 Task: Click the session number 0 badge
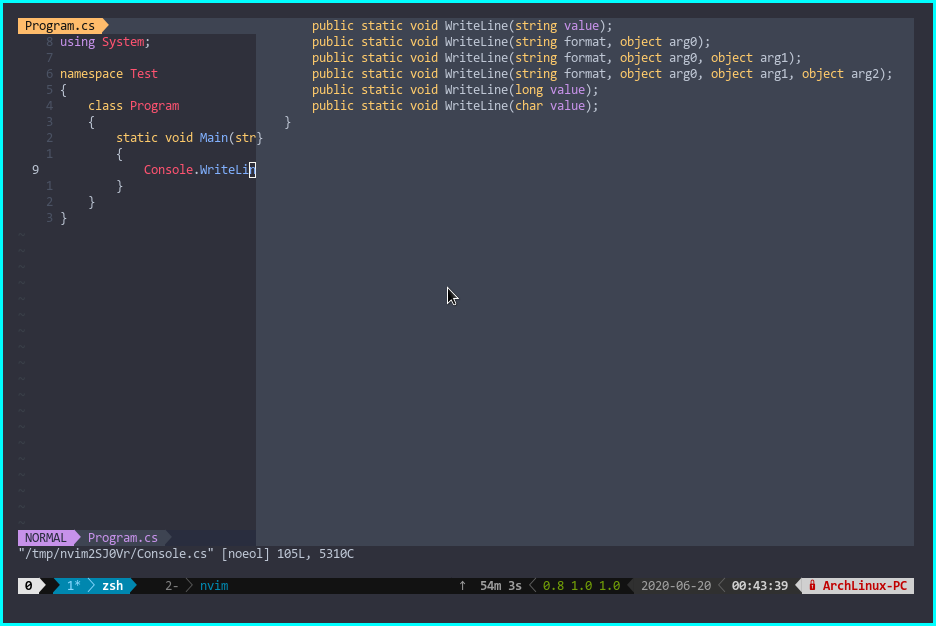28,586
